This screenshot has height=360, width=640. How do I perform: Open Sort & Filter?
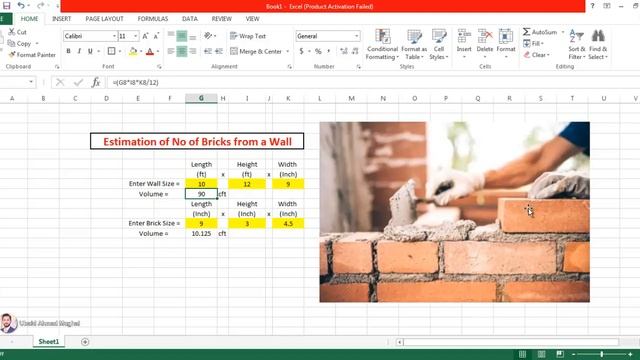click(577, 44)
